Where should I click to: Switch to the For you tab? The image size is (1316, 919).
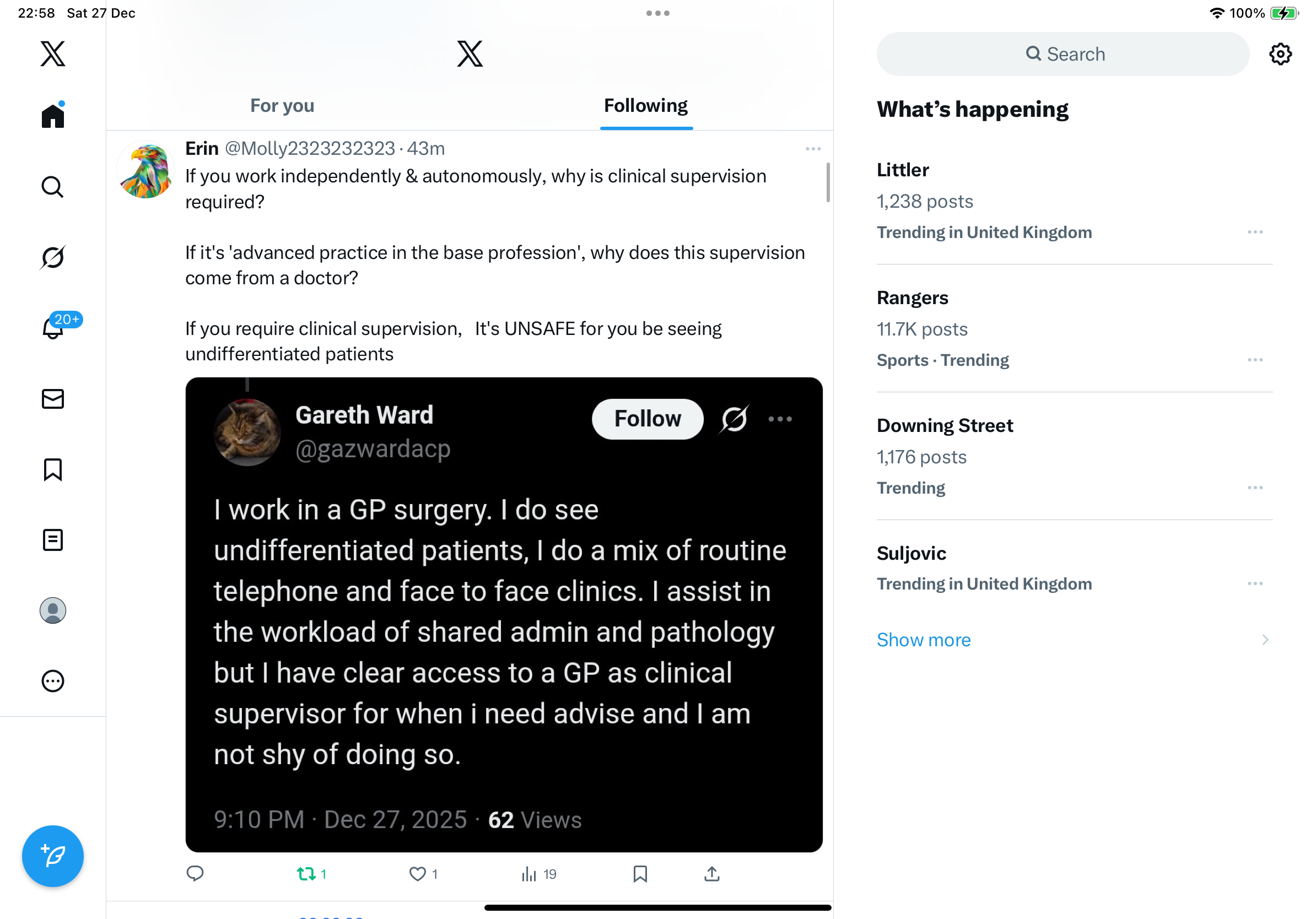(x=282, y=106)
